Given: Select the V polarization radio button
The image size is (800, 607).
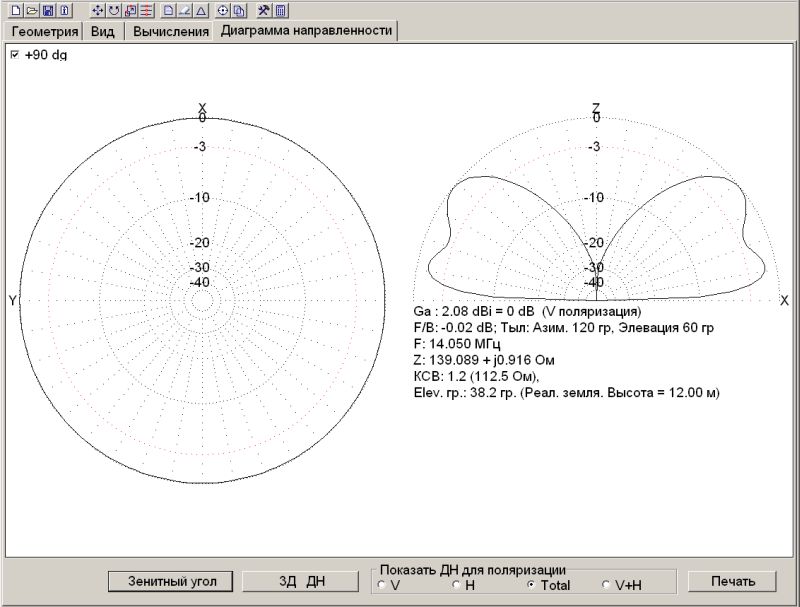Looking at the screenshot, I should (x=381, y=584).
